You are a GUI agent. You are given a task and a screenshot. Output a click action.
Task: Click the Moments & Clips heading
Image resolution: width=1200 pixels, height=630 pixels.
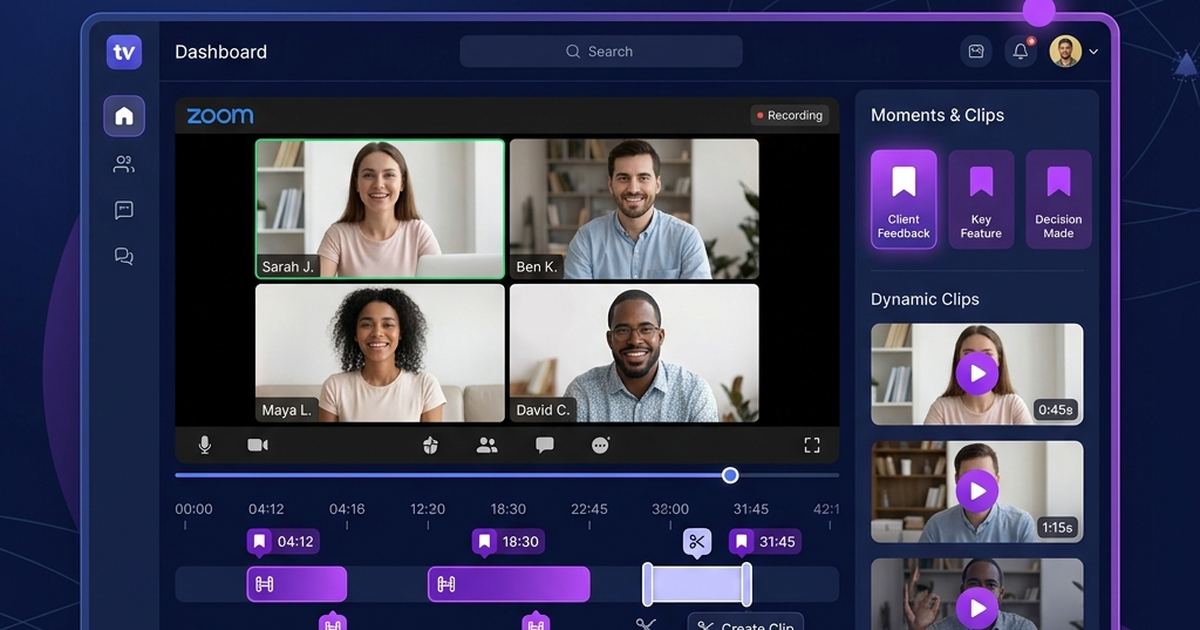937,115
